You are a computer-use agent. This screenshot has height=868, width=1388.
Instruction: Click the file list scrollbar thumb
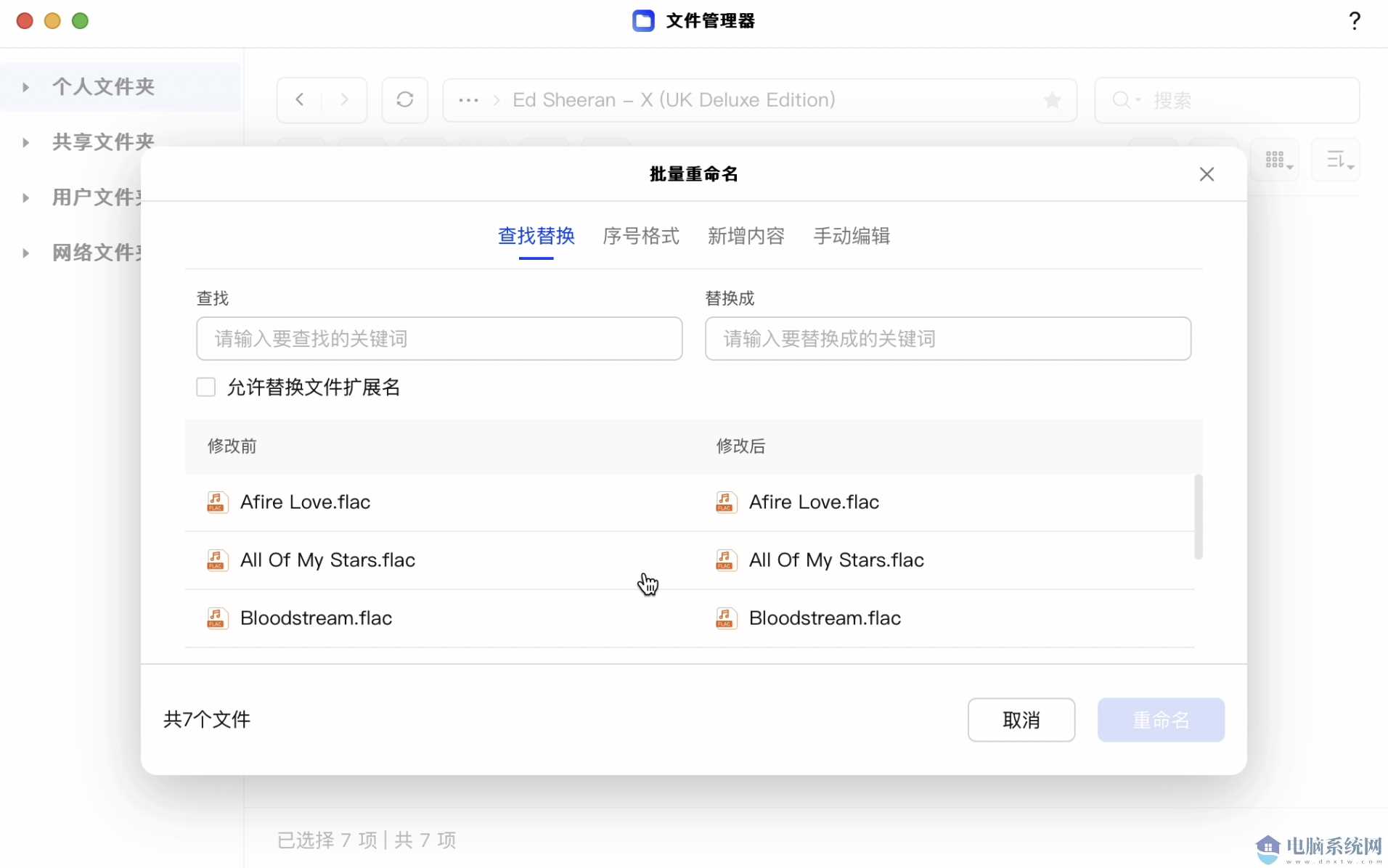coord(1198,517)
